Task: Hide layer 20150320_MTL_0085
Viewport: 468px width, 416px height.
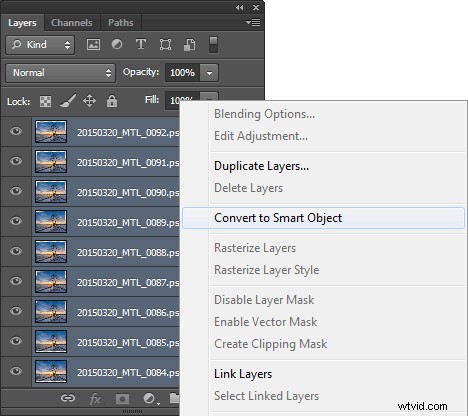Action: click(x=16, y=341)
